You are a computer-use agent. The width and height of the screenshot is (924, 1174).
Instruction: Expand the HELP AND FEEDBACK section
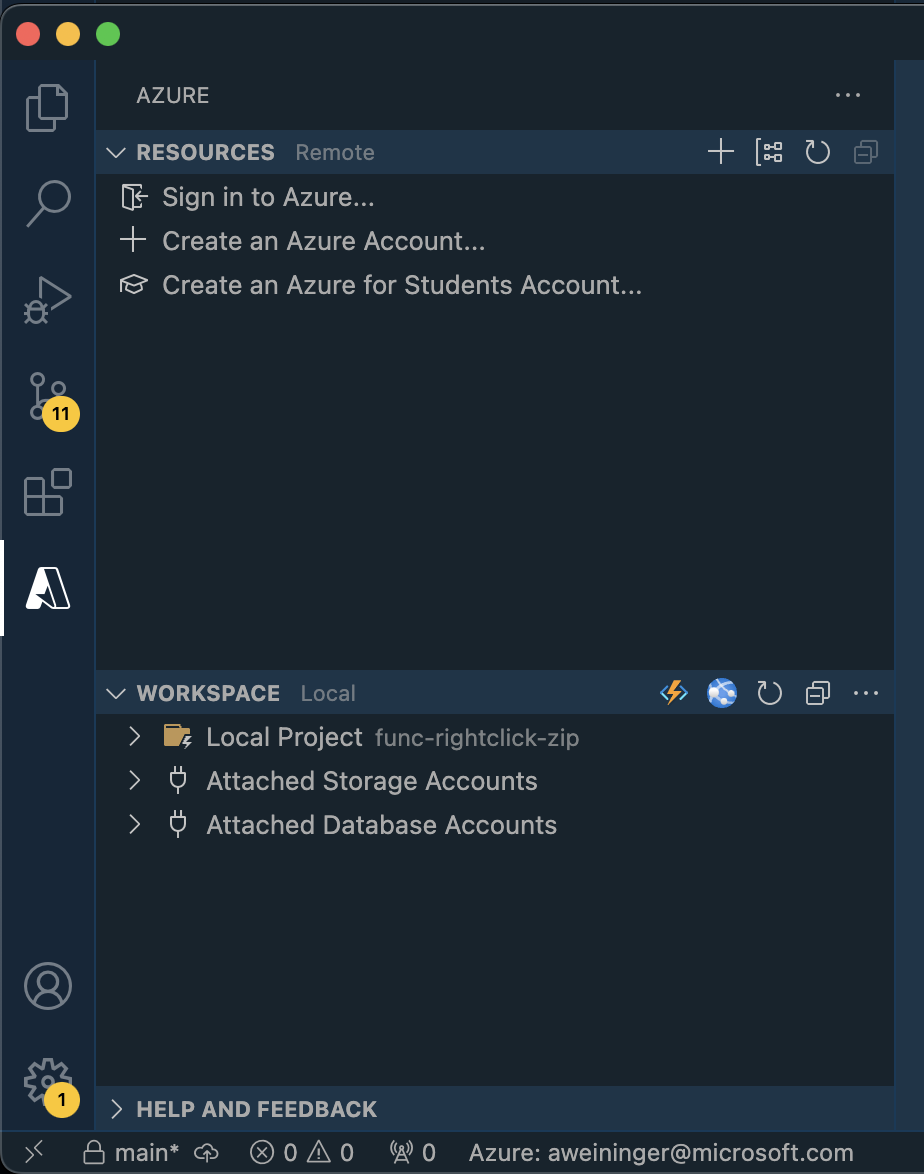pos(115,1109)
